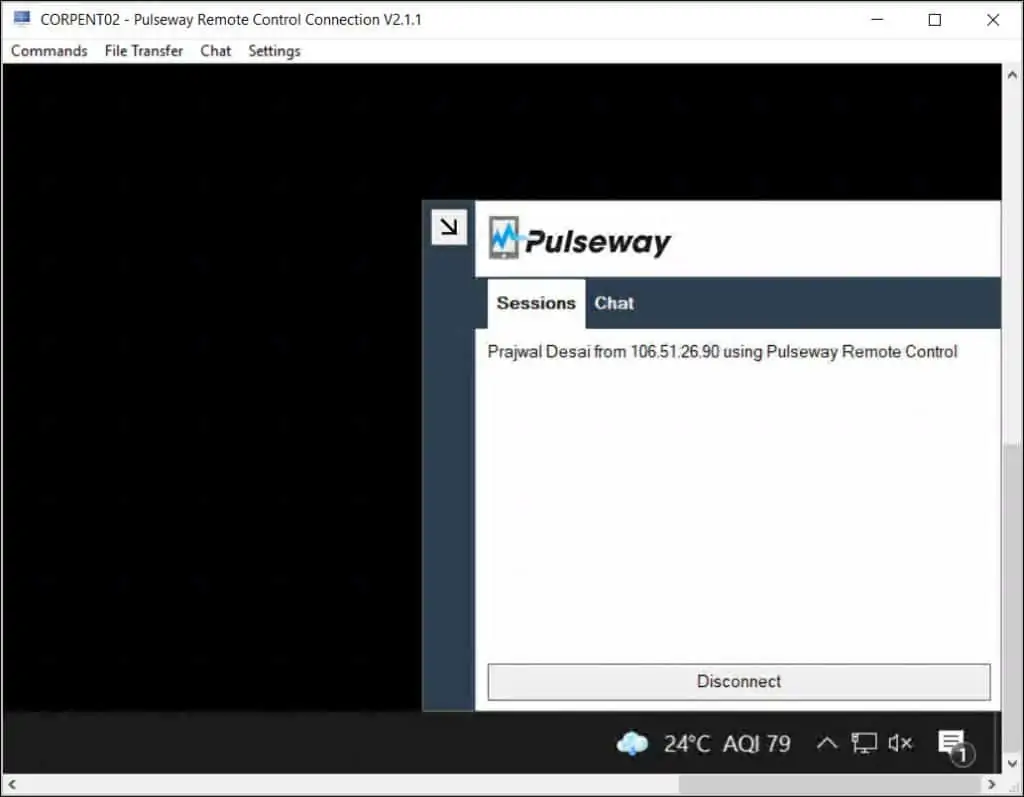Close the Remote Control Connection window
Image resolution: width=1024 pixels, height=797 pixels.
coord(993,20)
